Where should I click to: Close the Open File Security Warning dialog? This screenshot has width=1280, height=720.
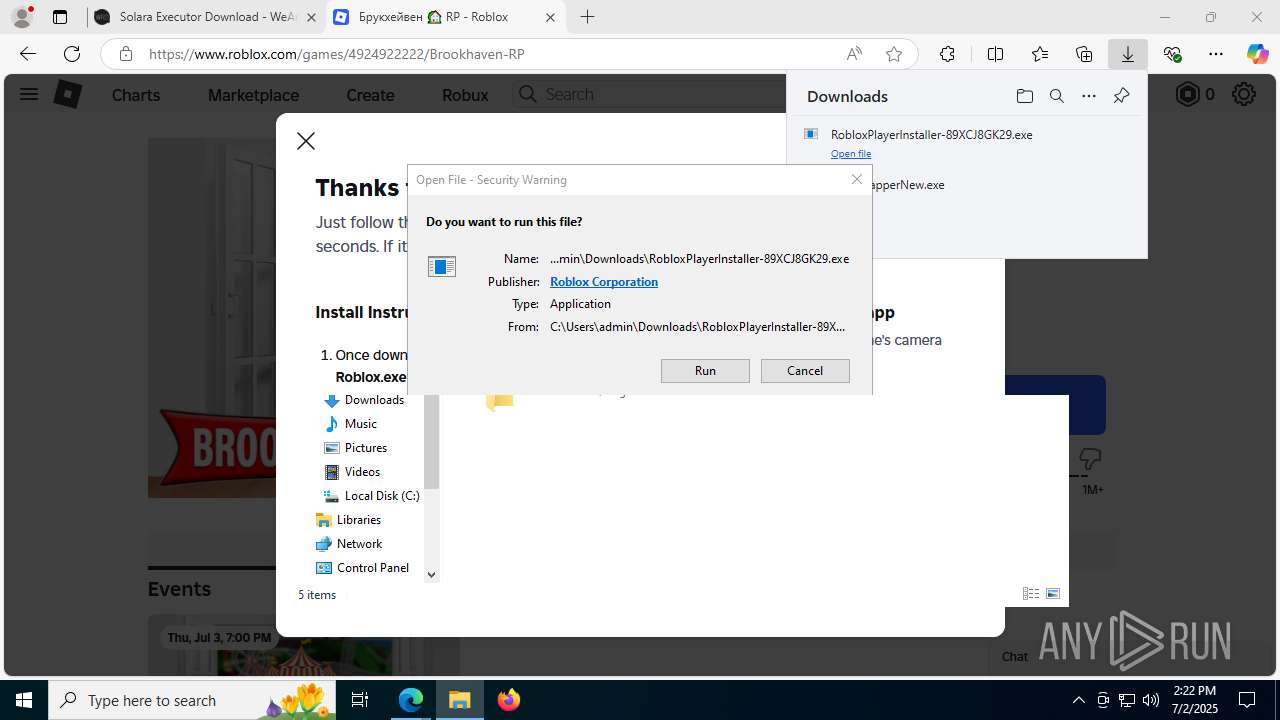point(856,179)
